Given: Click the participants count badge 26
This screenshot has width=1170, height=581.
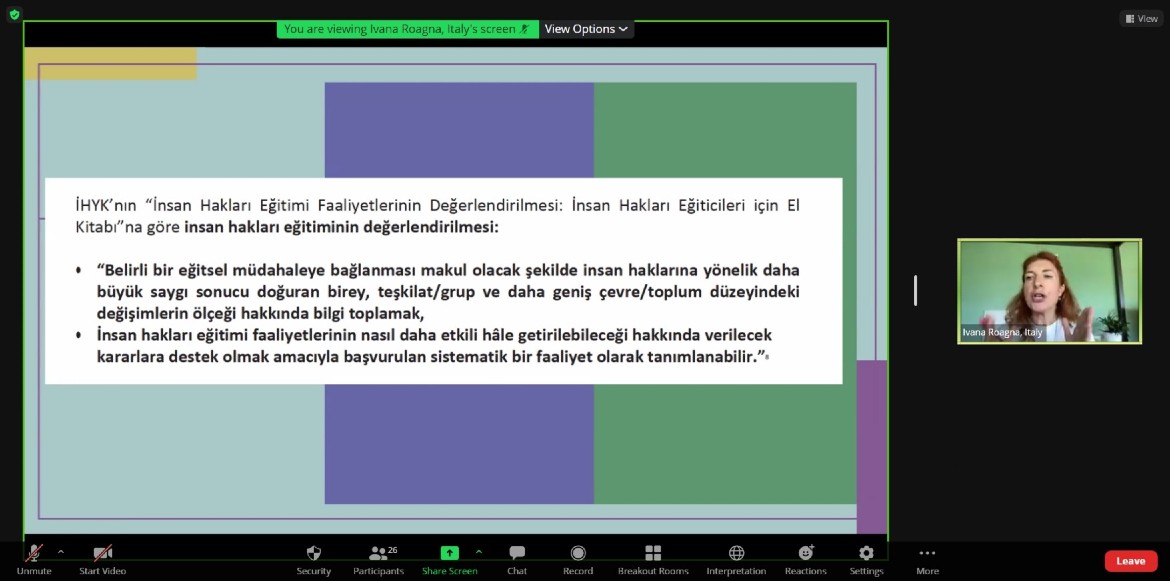Looking at the screenshot, I should pyautogui.click(x=392, y=550).
